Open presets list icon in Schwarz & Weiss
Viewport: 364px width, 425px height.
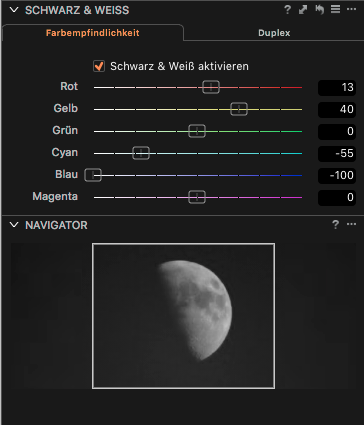coord(335,9)
